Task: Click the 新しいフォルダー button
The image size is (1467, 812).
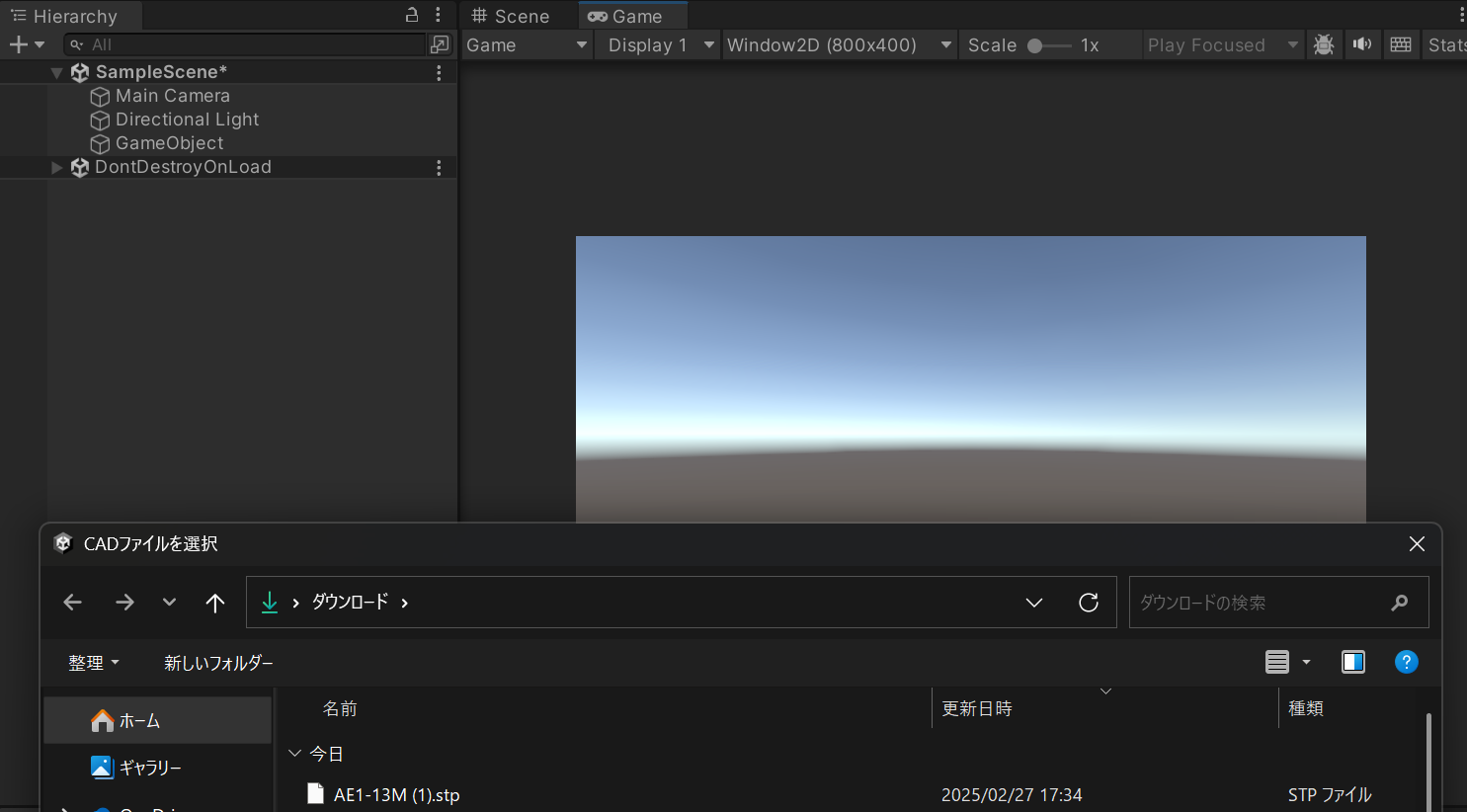Action: click(x=218, y=663)
